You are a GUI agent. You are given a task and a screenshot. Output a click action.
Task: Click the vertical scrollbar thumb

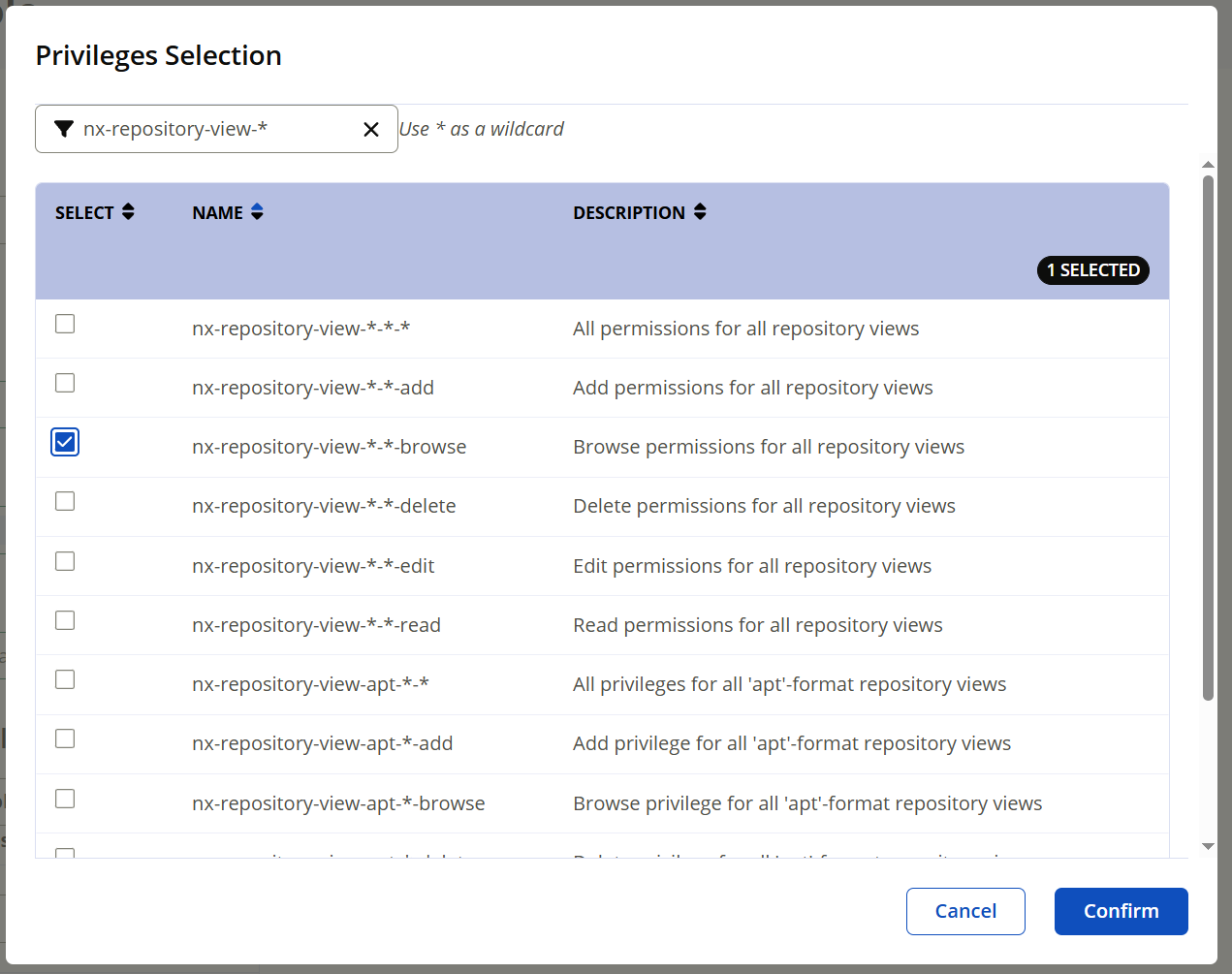(1208, 436)
